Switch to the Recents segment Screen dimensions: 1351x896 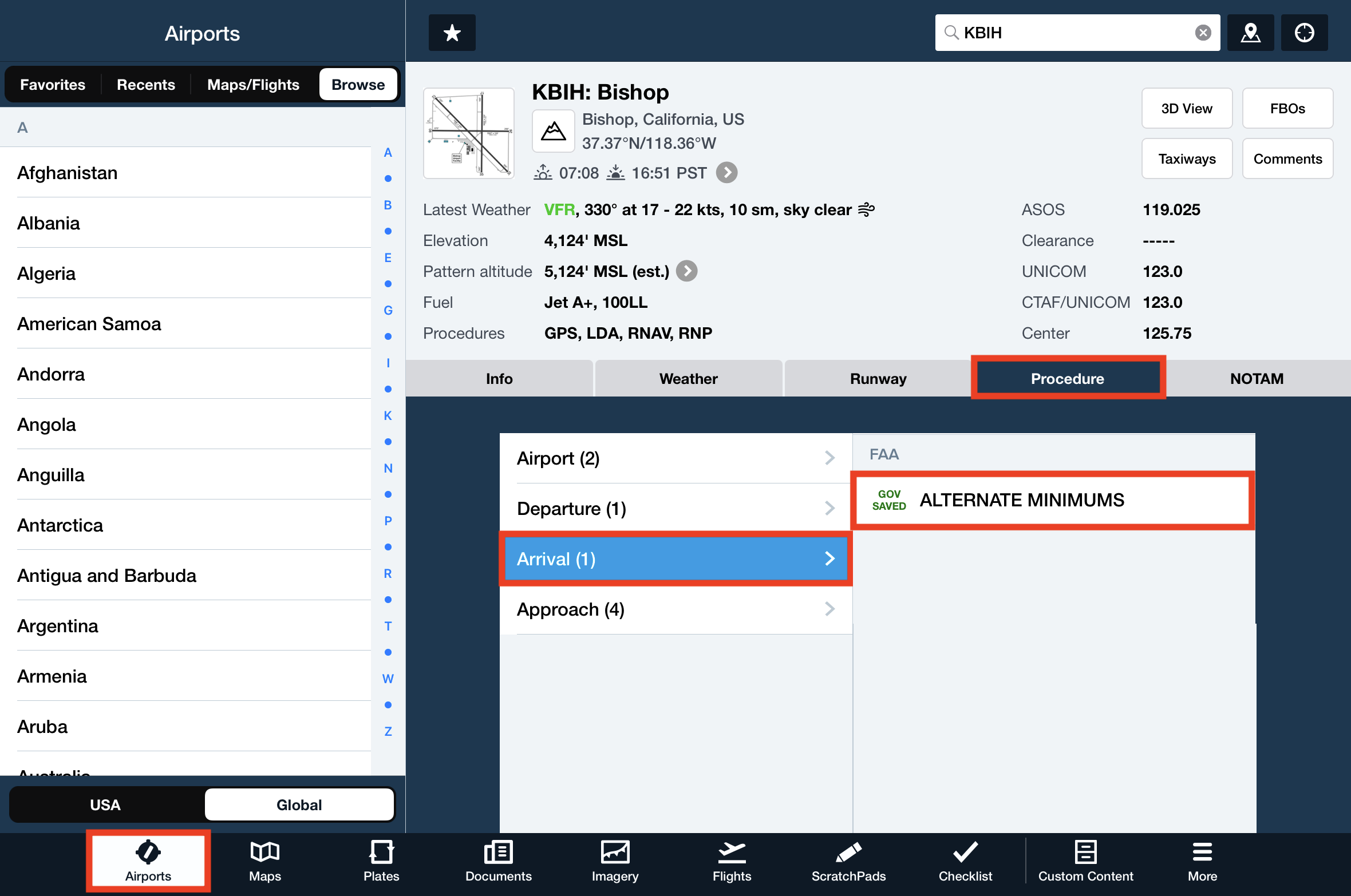[x=146, y=85]
